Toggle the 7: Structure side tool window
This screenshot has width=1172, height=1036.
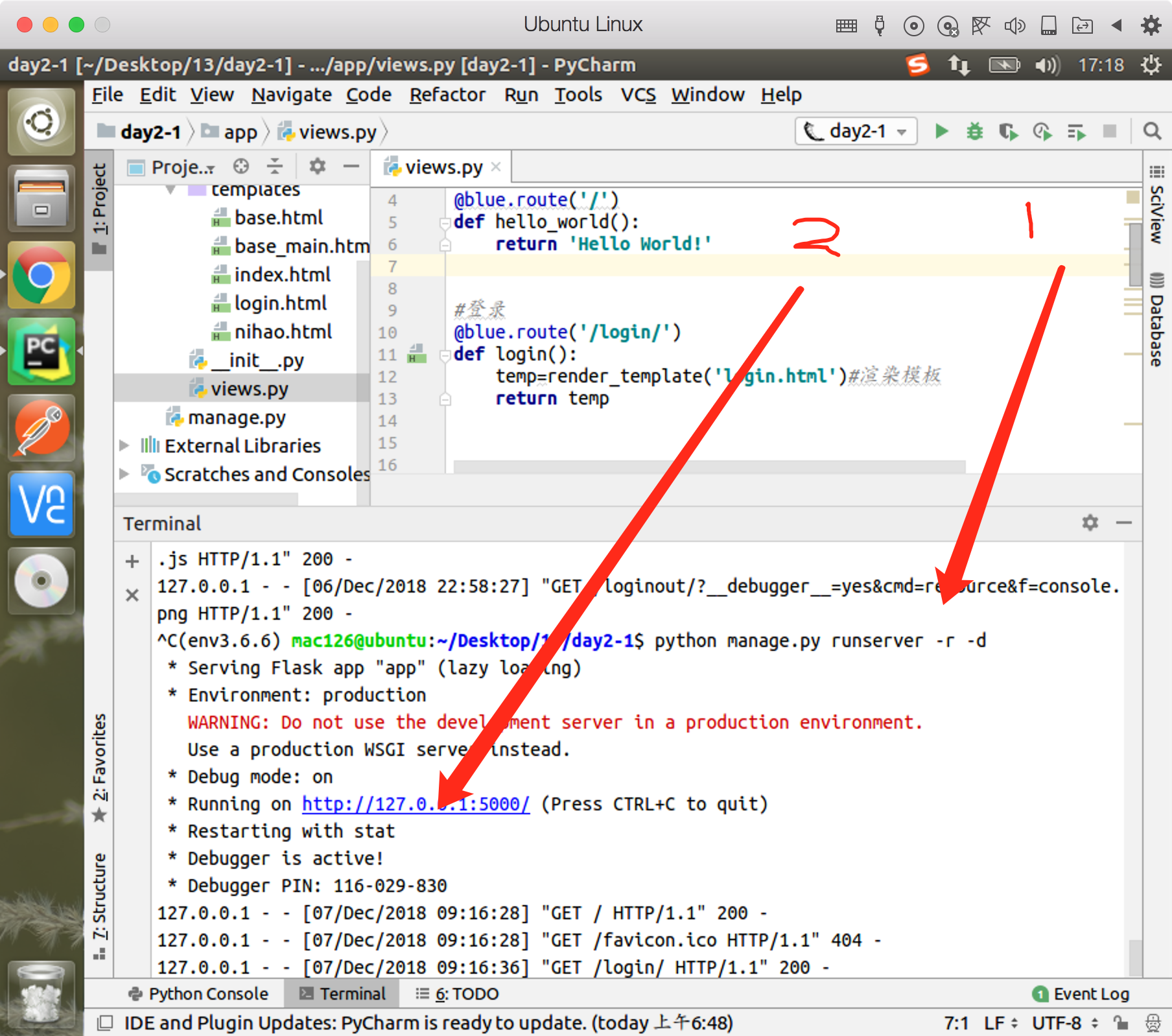pos(99,905)
